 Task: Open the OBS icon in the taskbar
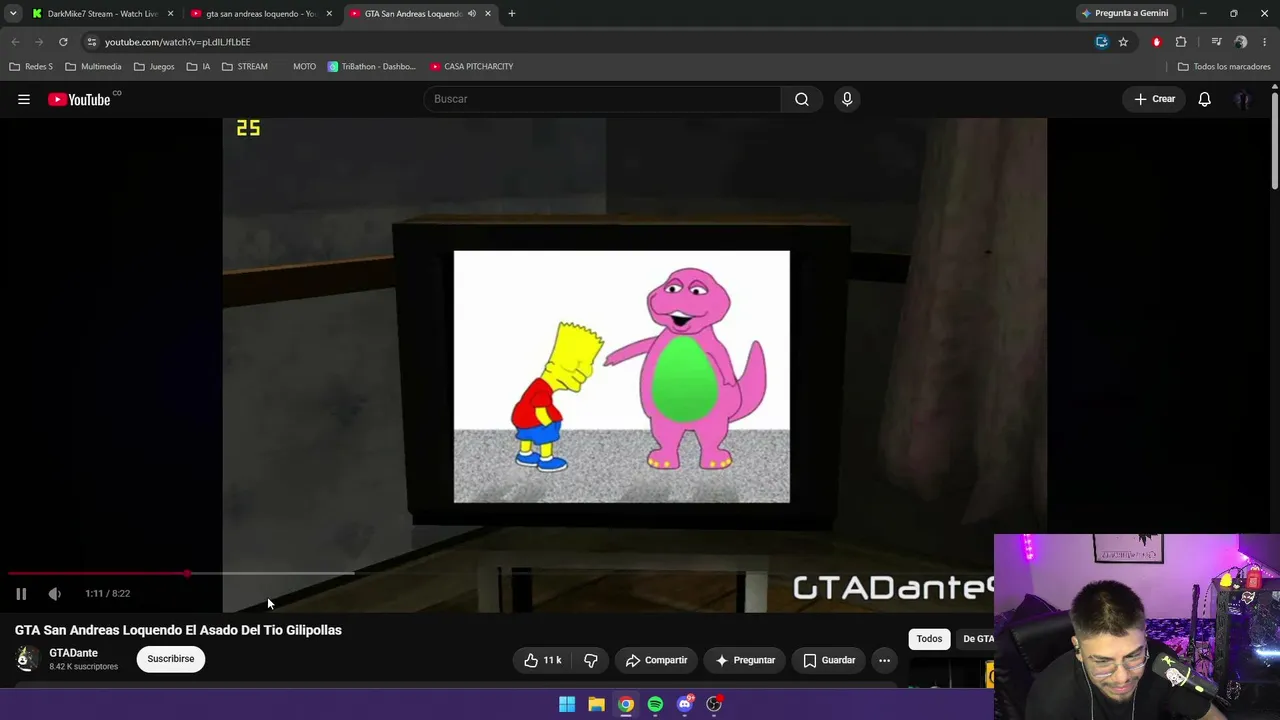(x=714, y=704)
